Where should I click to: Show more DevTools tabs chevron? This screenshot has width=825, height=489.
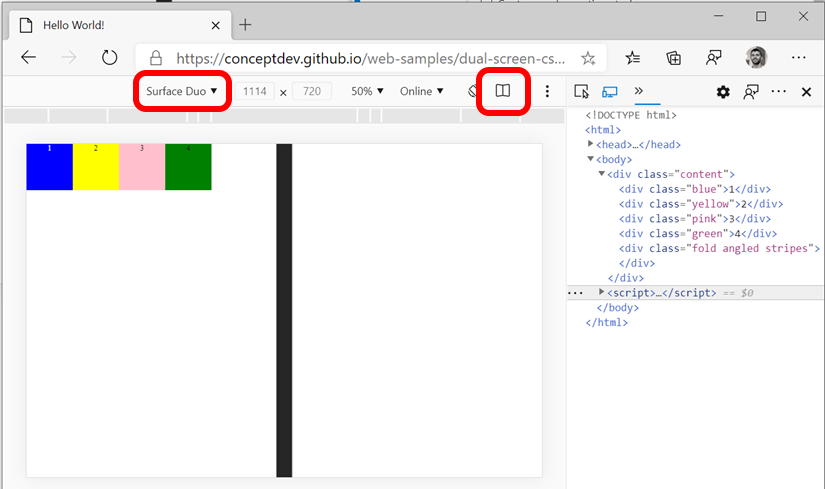638,91
